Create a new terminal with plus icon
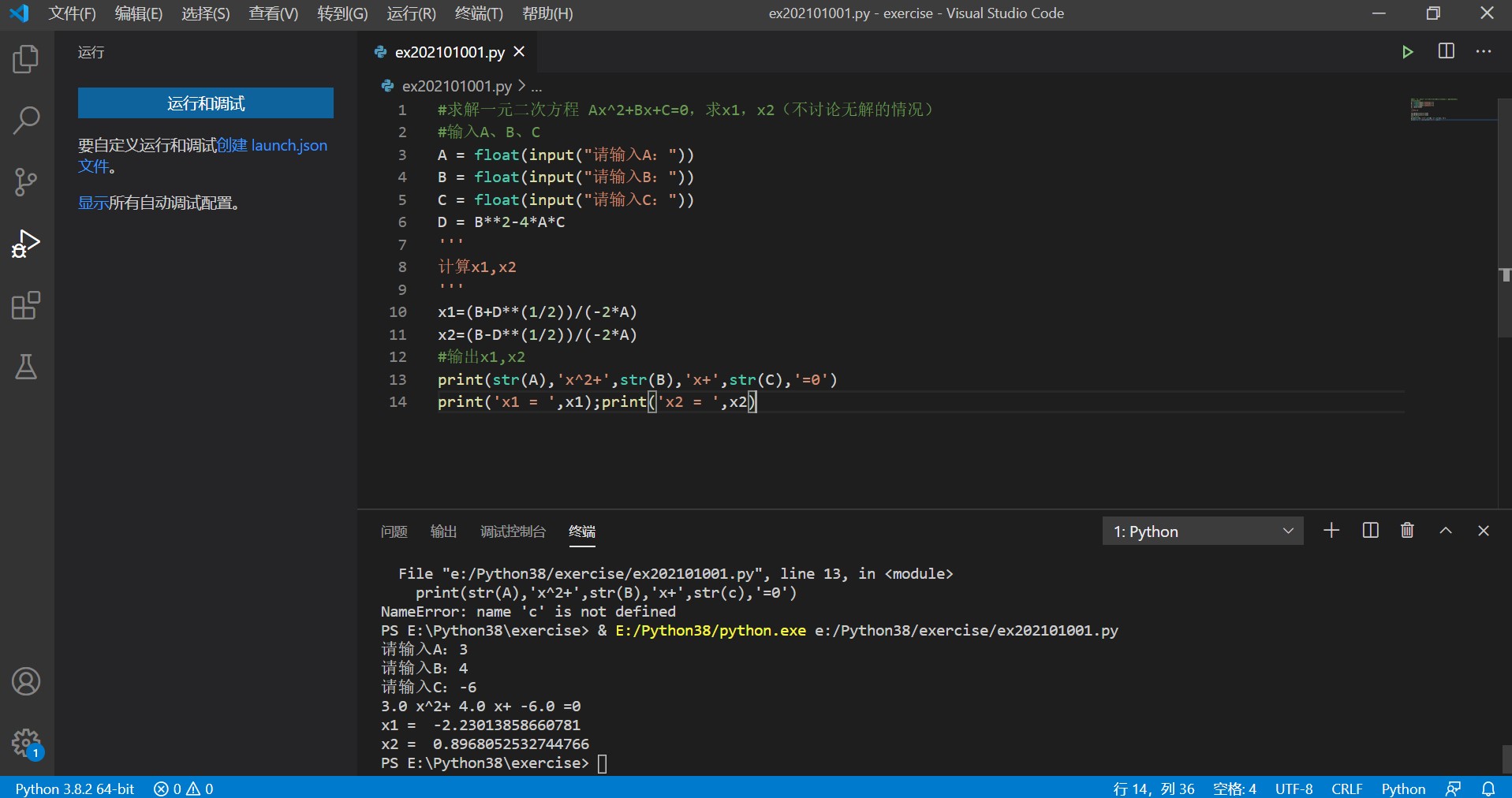The image size is (1512, 798). click(x=1331, y=531)
